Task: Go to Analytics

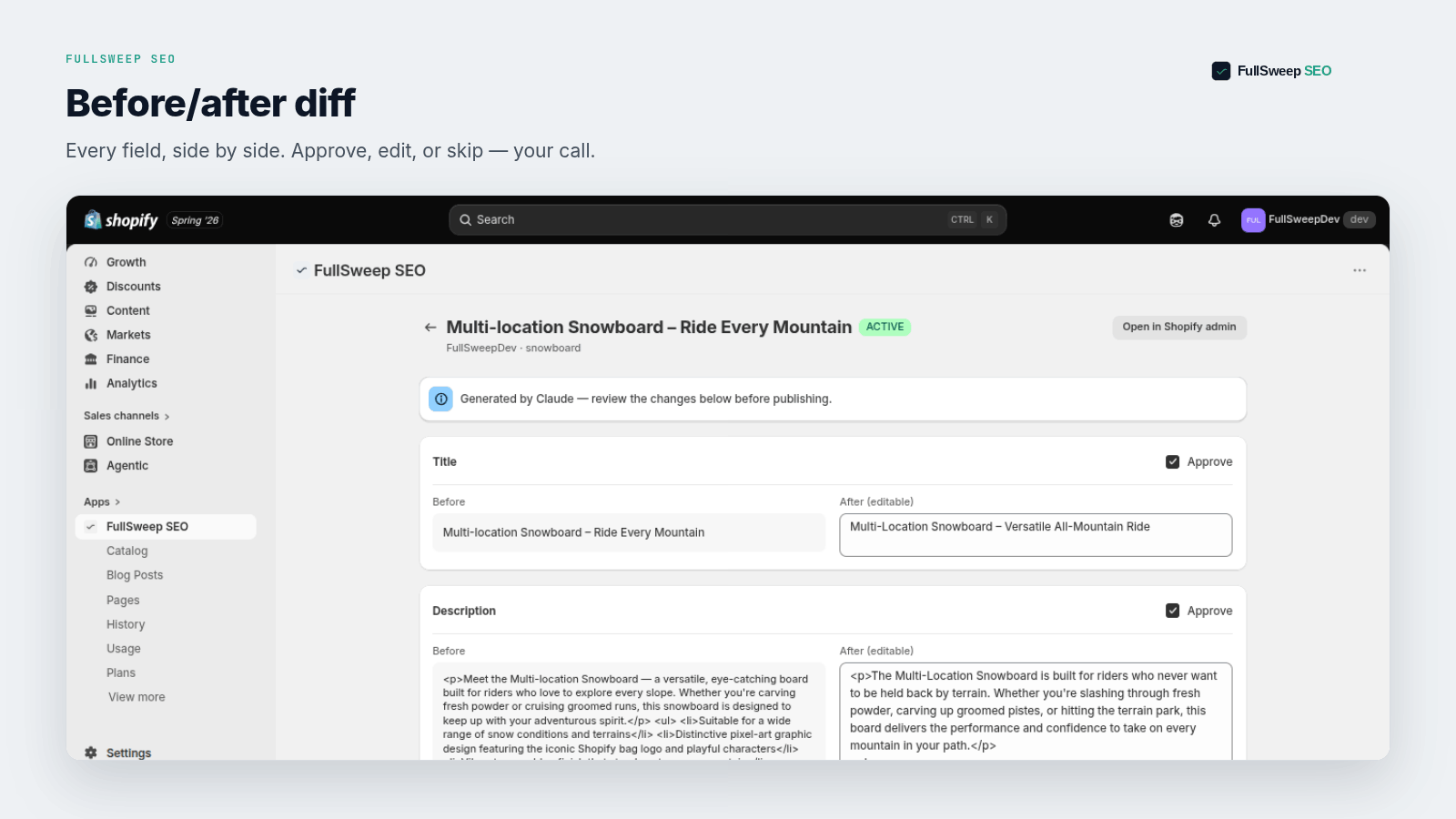Action: (132, 384)
